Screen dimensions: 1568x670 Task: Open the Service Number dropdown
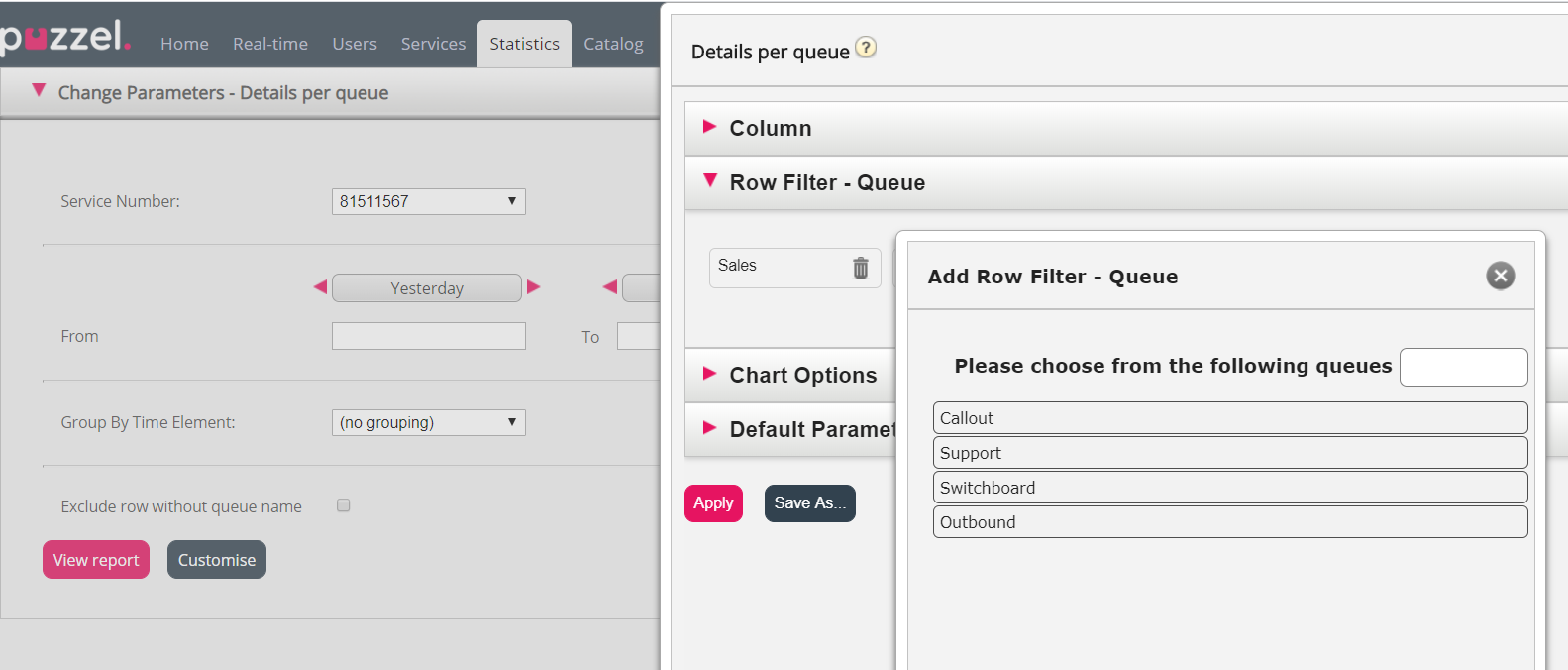click(x=428, y=201)
